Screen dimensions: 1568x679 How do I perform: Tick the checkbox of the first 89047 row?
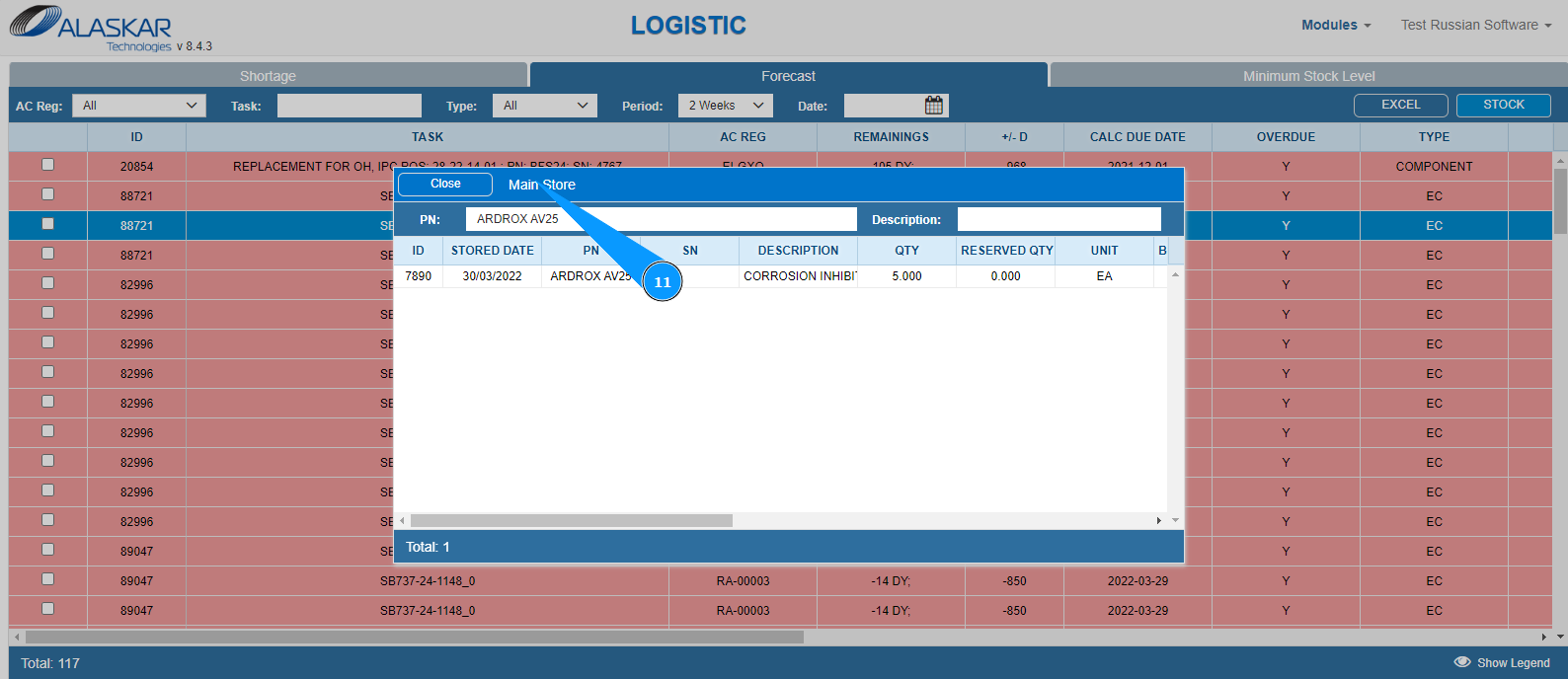[x=47, y=550]
